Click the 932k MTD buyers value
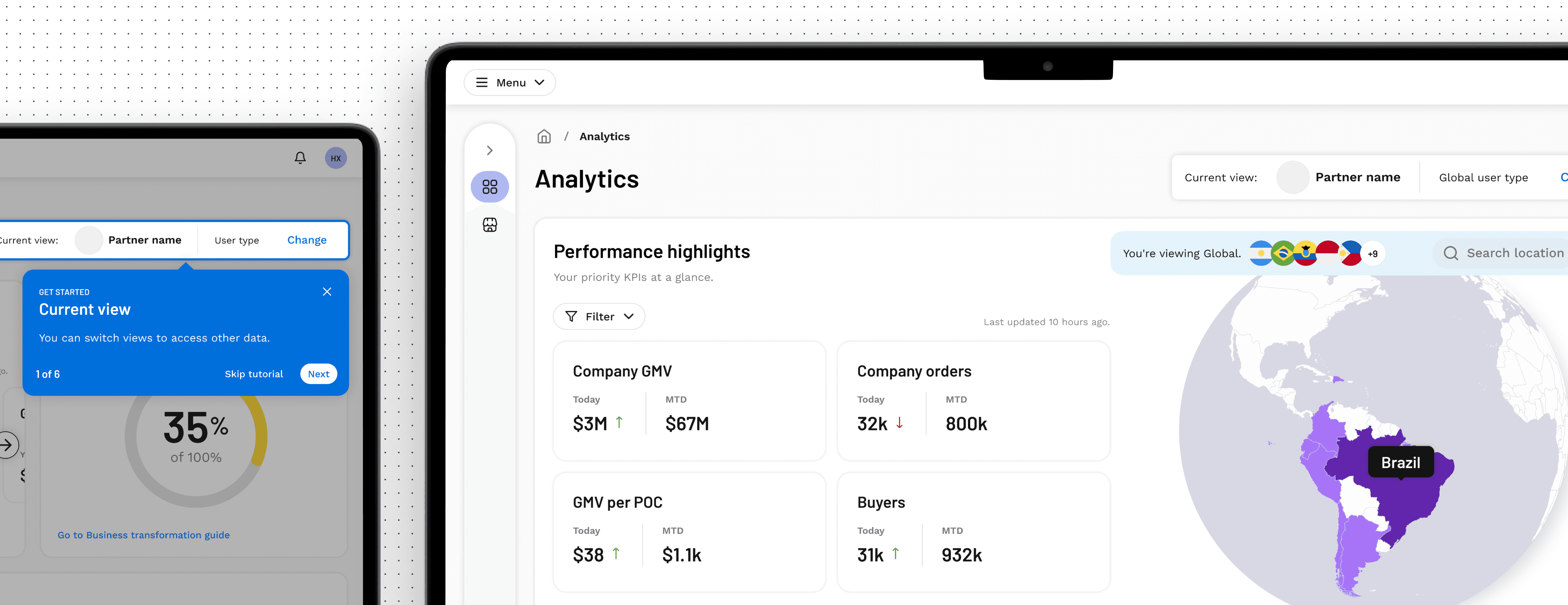 coord(962,555)
